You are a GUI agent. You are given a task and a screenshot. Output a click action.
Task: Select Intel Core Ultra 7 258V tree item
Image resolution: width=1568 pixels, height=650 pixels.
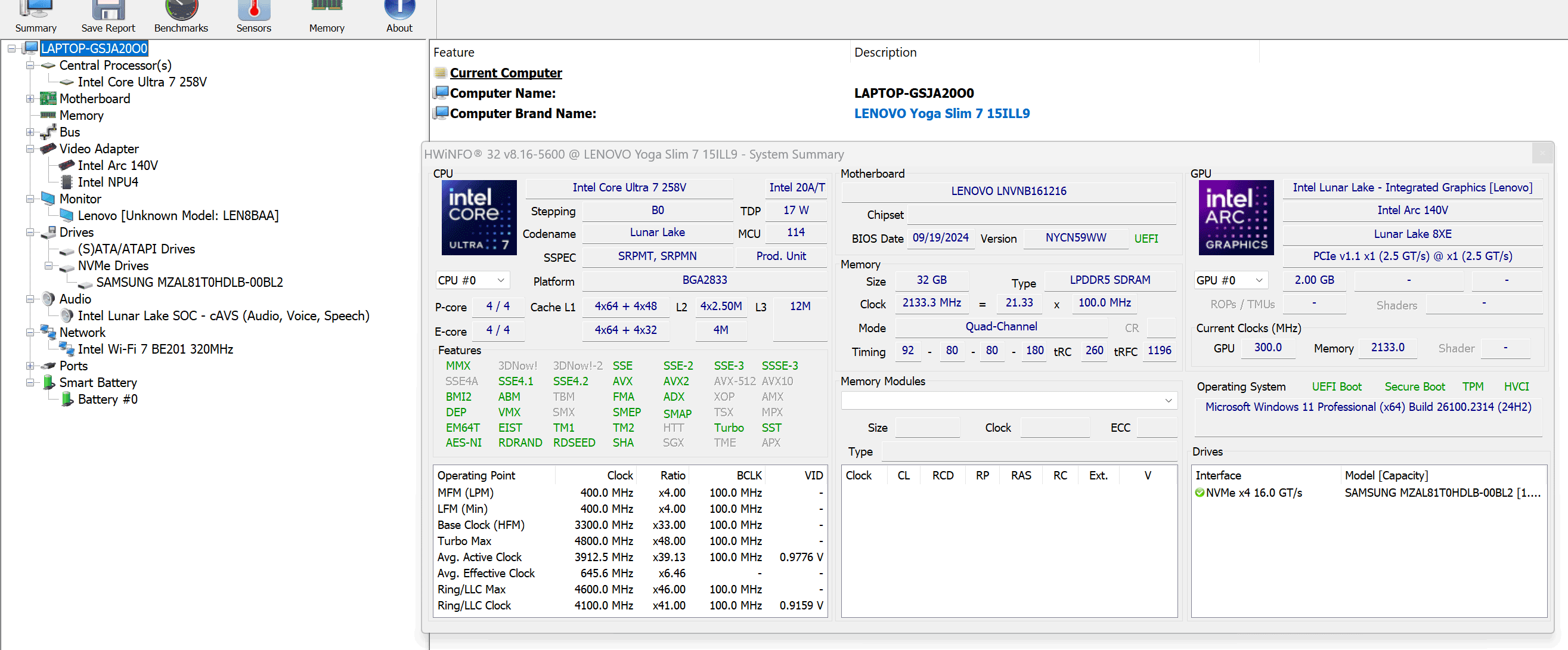coord(142,82)
